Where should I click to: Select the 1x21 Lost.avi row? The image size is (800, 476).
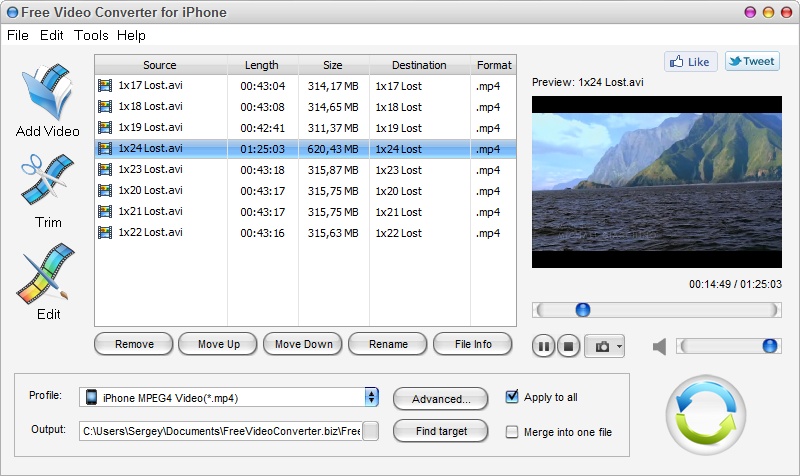tap(305, 211)
